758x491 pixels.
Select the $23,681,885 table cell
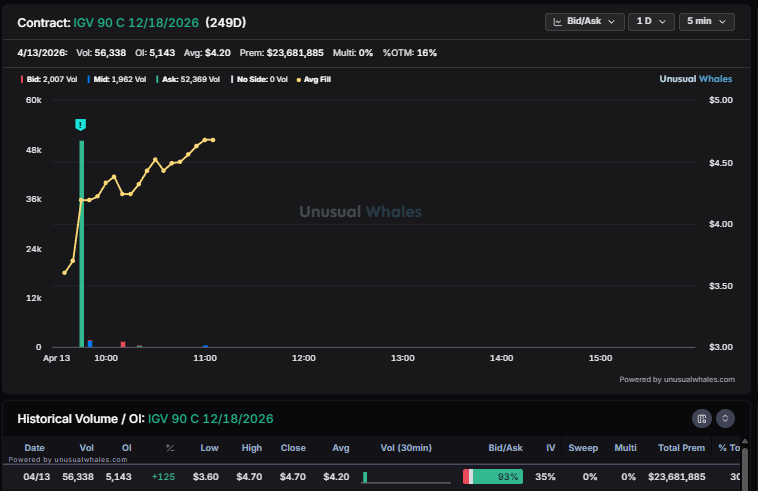[x=677, y=477]
